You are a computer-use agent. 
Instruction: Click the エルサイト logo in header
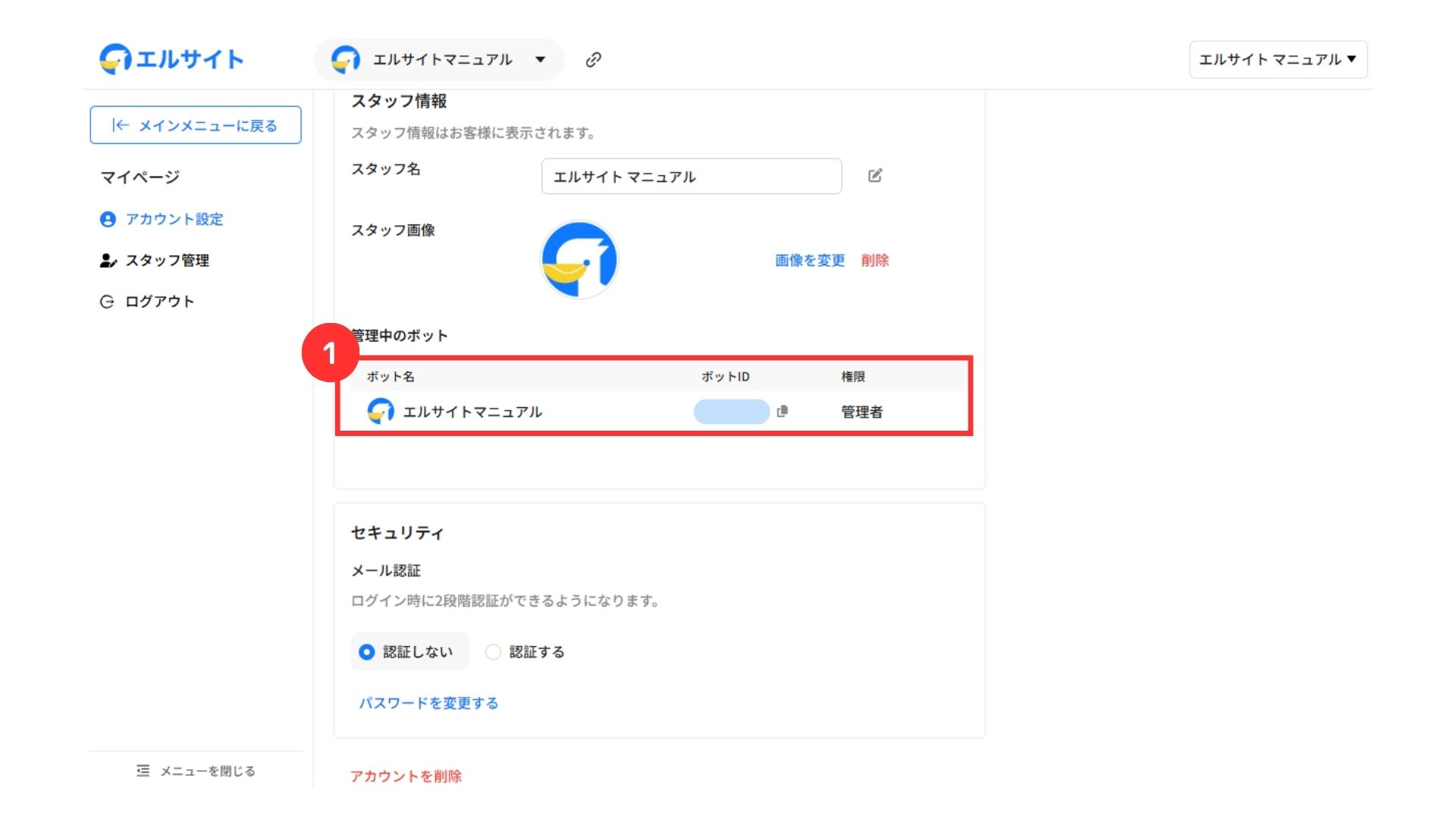tap(171, 59)
